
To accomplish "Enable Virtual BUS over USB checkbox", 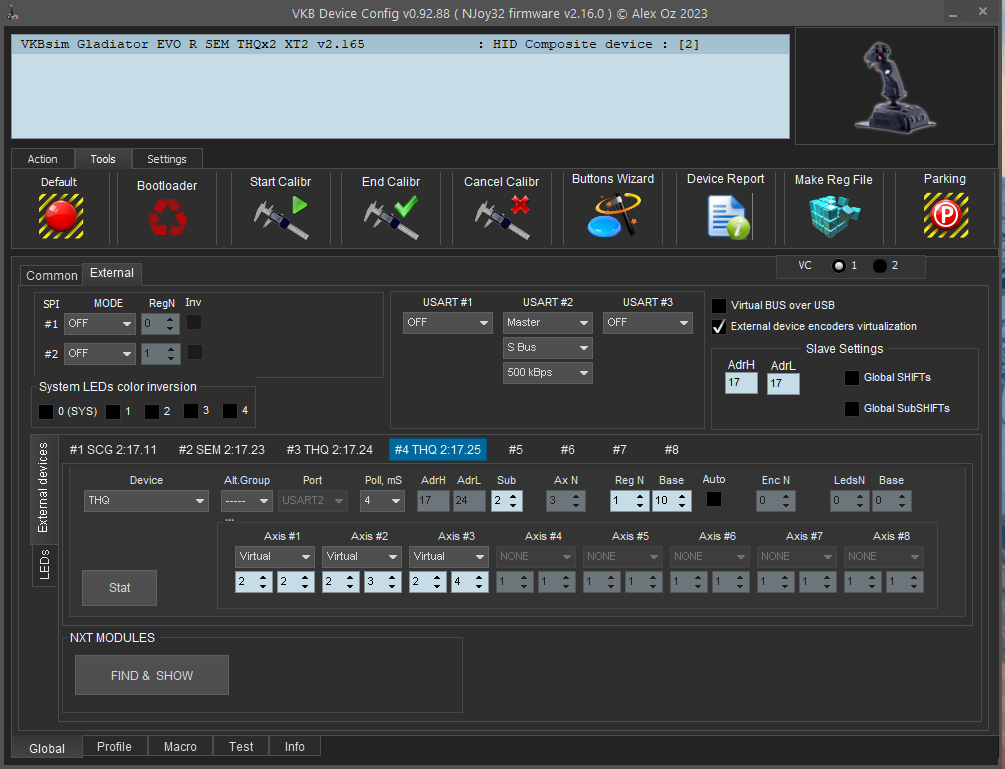I will [719, 305].
